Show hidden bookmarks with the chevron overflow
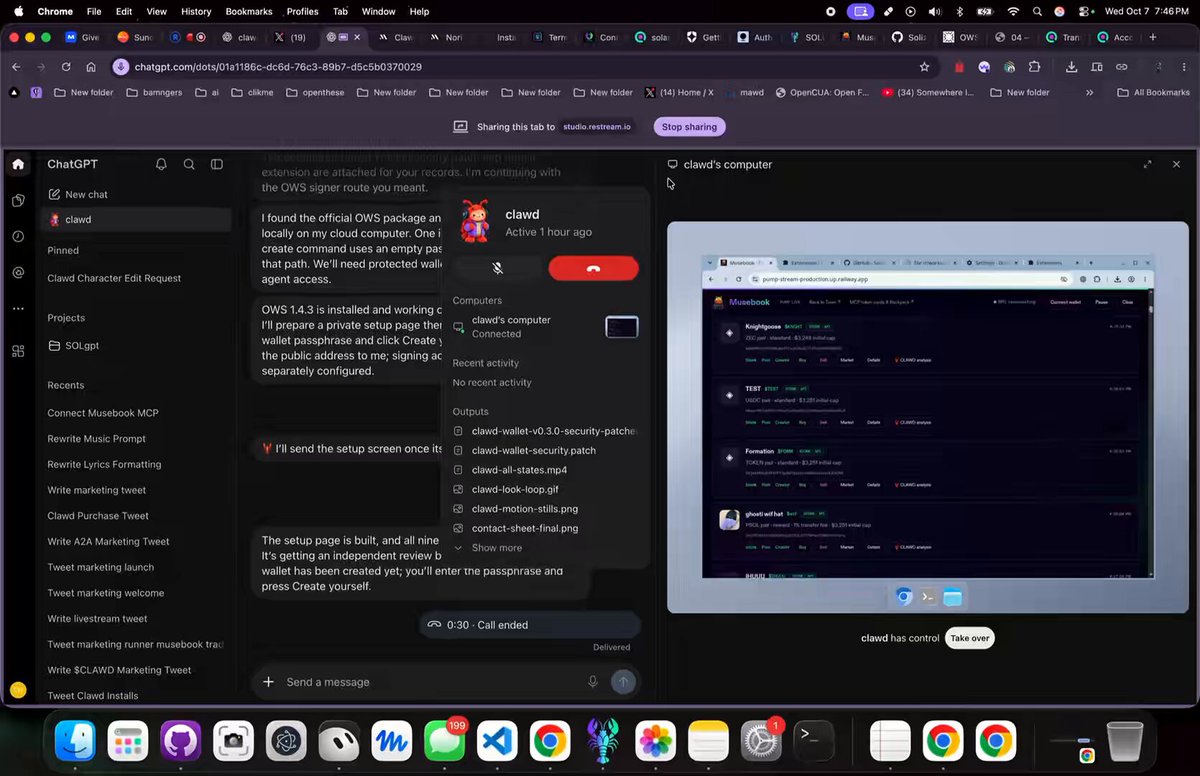Image resolution: width=1200 pixels, height=776 pixels. [1089, 92]
